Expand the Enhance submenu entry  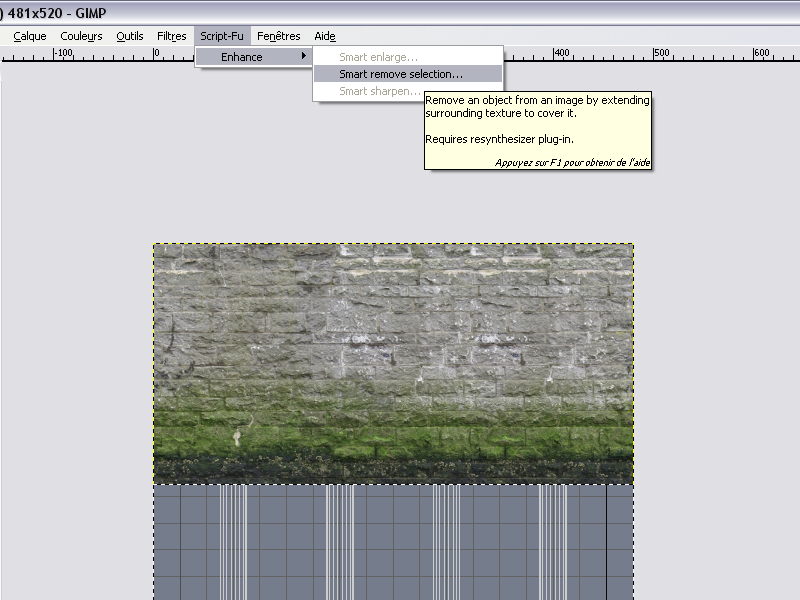pyautogui.click(x=254, y=57)
